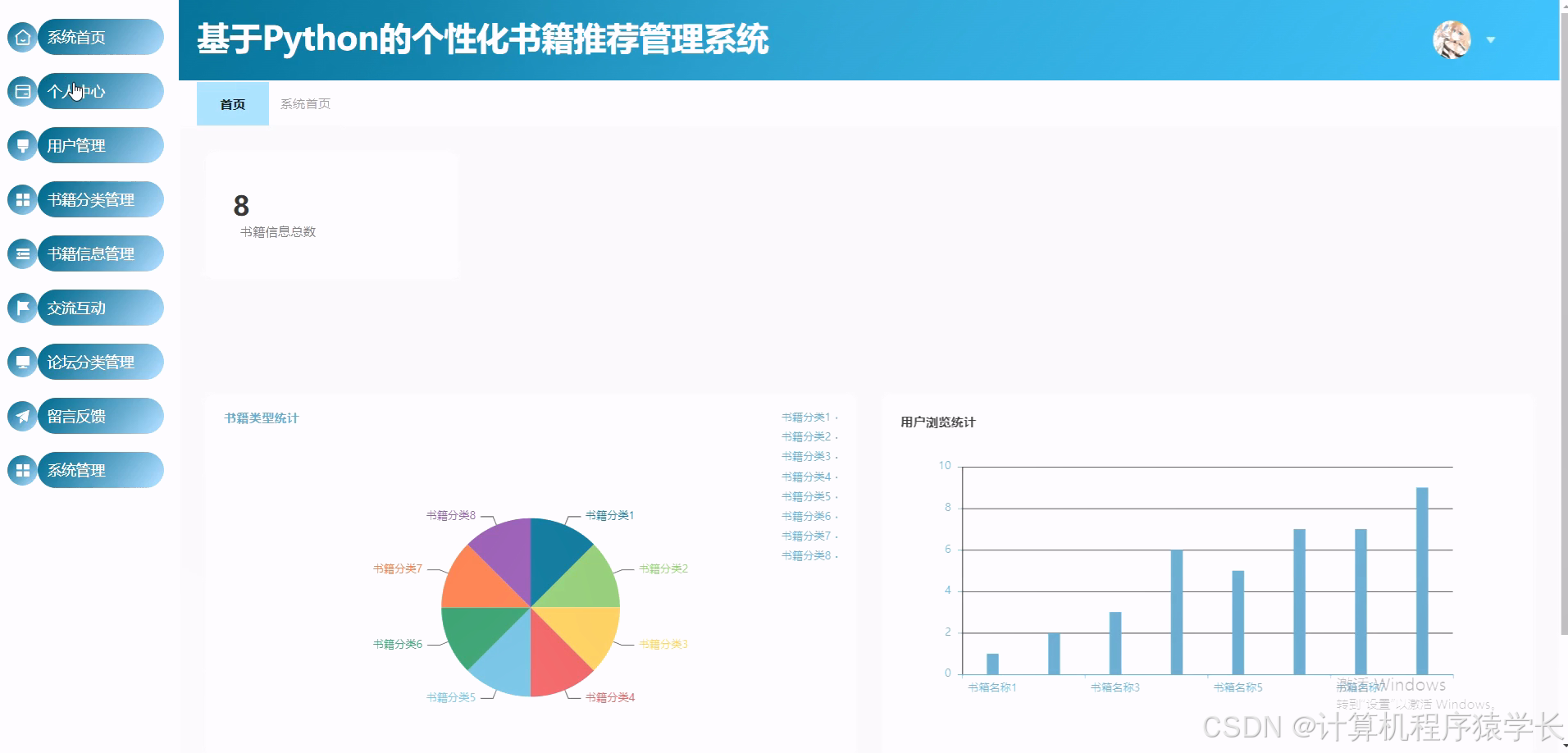
Task: Toggle 书籍分类5 in the pie legend
Action: coord(809,496)
